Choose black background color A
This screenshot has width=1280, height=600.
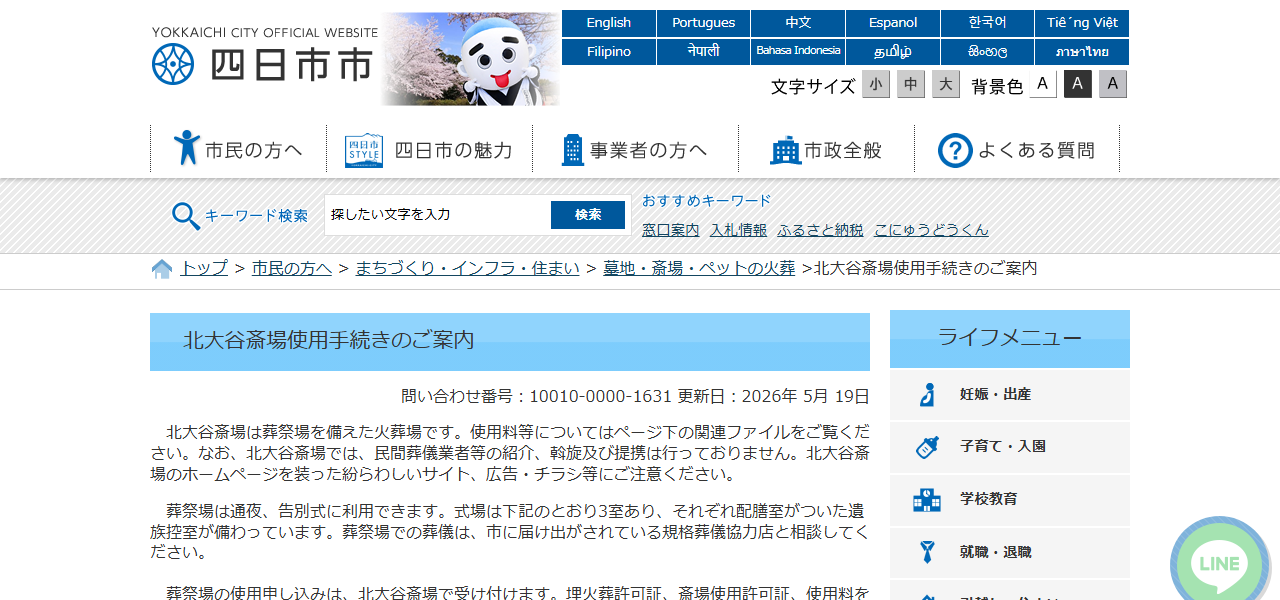coord(1077,84)
